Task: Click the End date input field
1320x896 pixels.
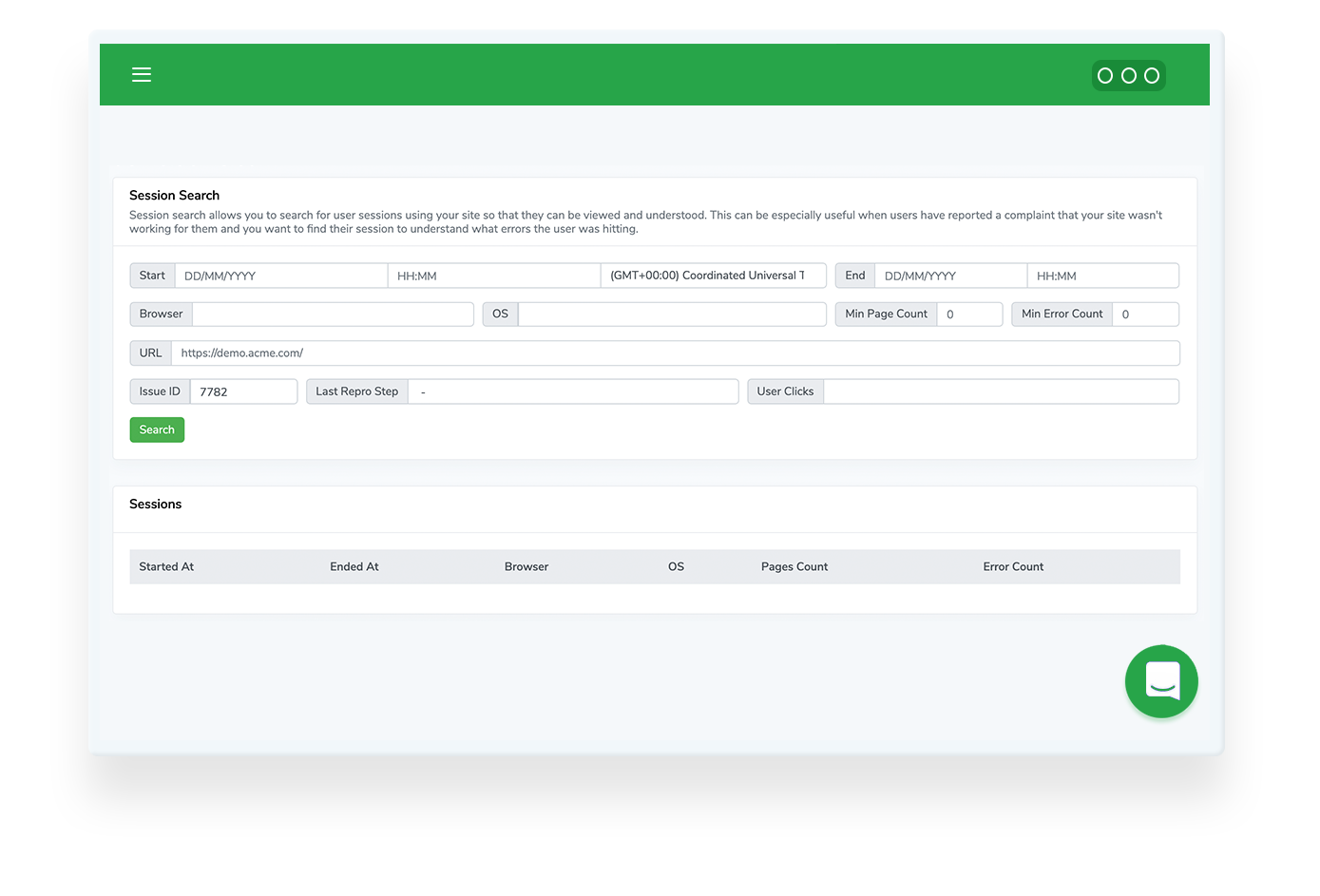Action: (949, 276)
